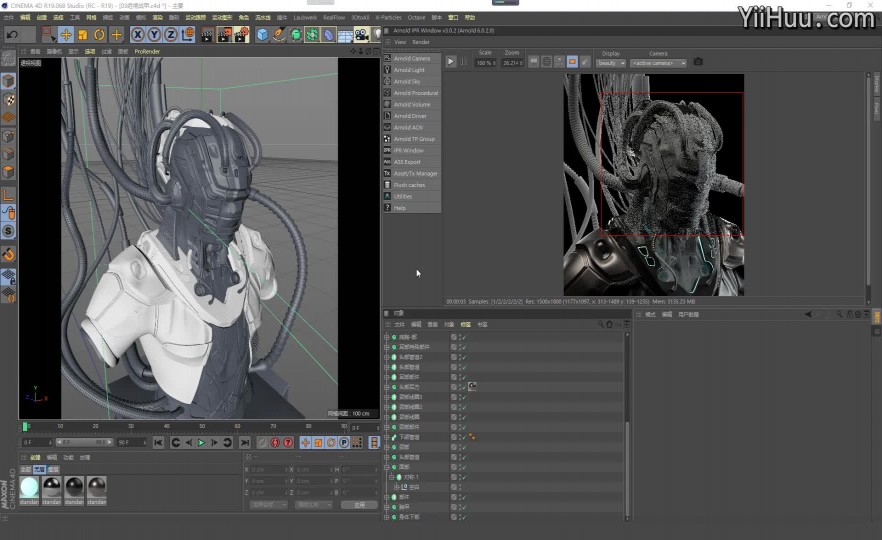Image resolution: width=882 pixels, height=540 pixels.
Task: Toggle the X axis lock
Action: tap(137, 35)
